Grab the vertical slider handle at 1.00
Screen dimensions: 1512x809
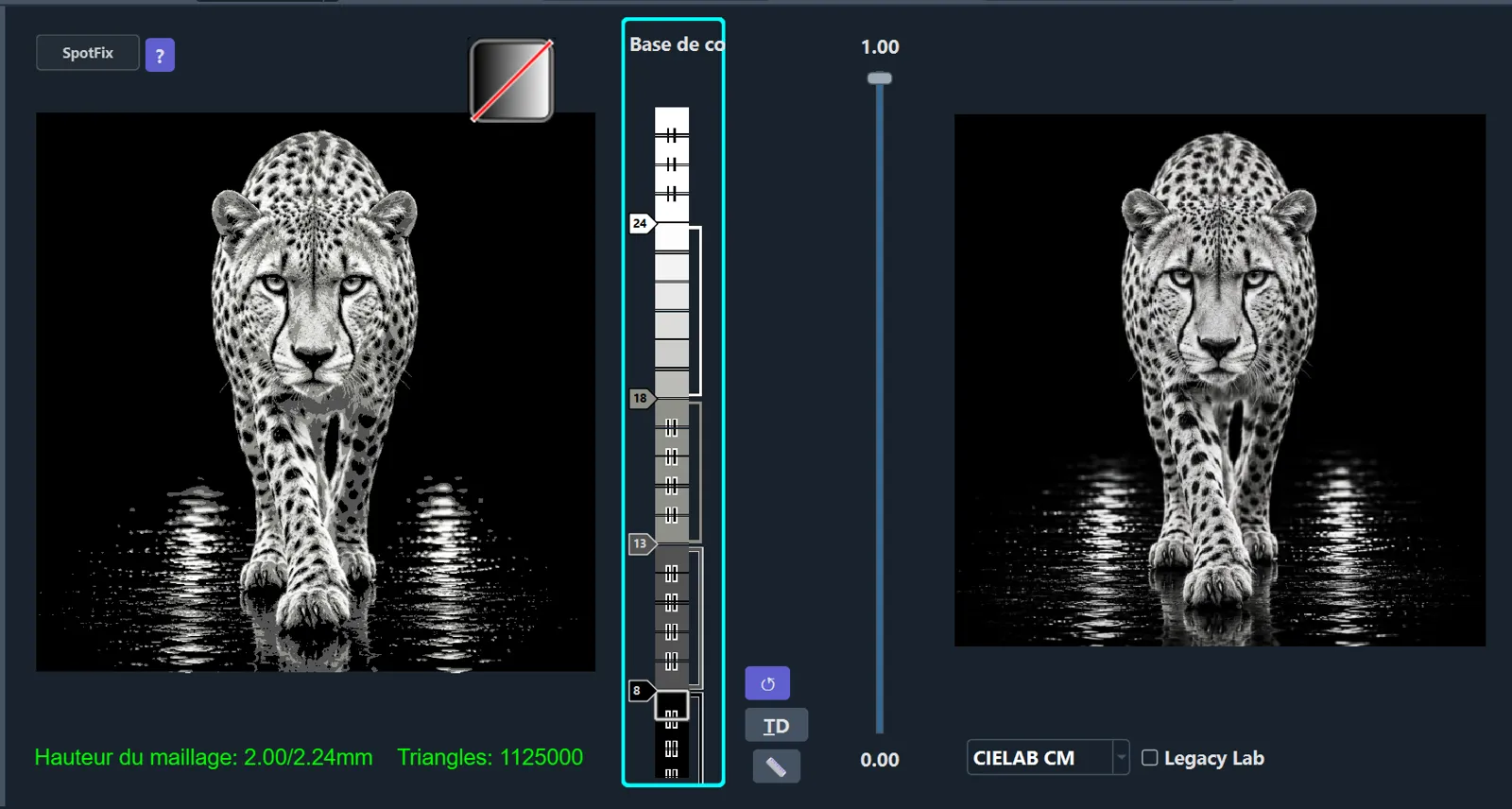tap(880, 78)
